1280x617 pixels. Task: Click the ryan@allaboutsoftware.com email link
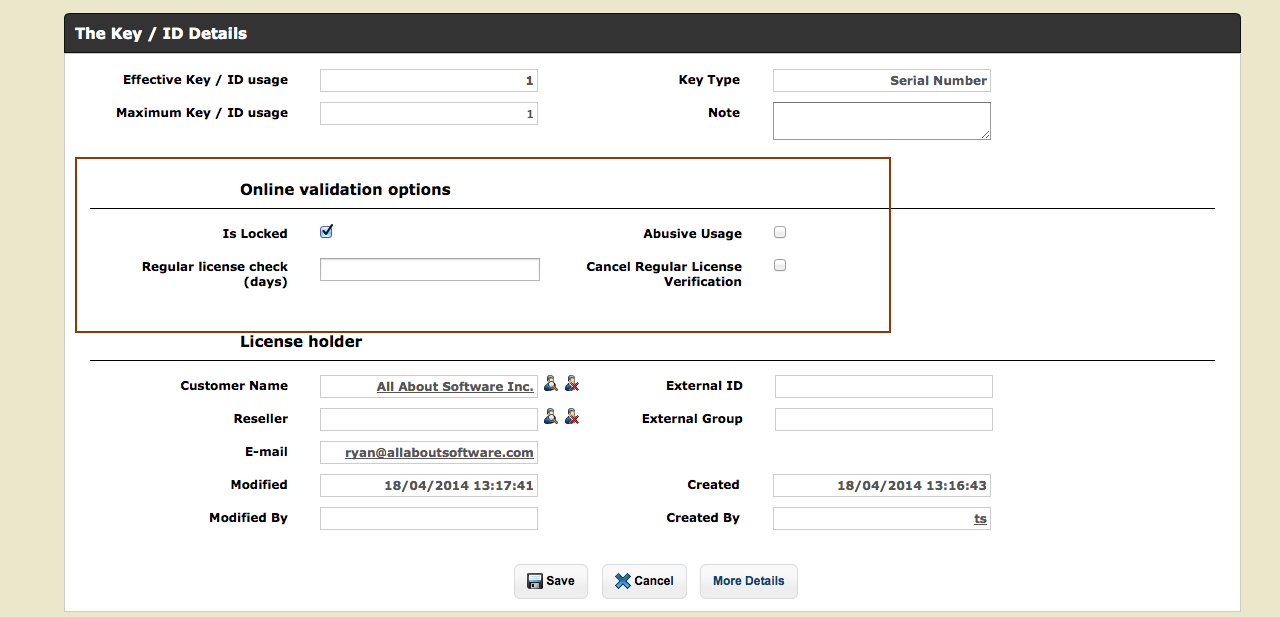[x=439, y=453]
